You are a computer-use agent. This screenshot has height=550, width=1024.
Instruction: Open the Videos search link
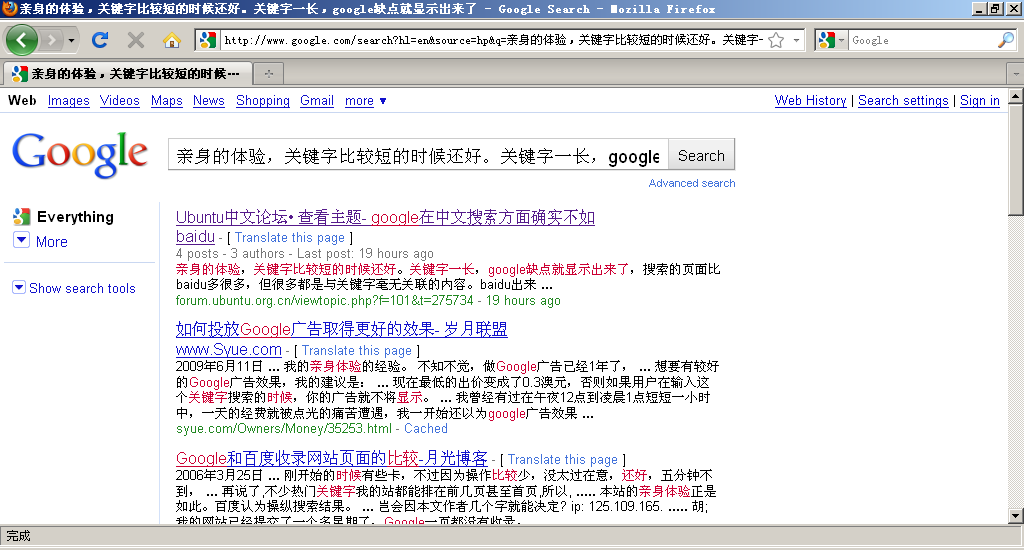[x=120, y=101]
